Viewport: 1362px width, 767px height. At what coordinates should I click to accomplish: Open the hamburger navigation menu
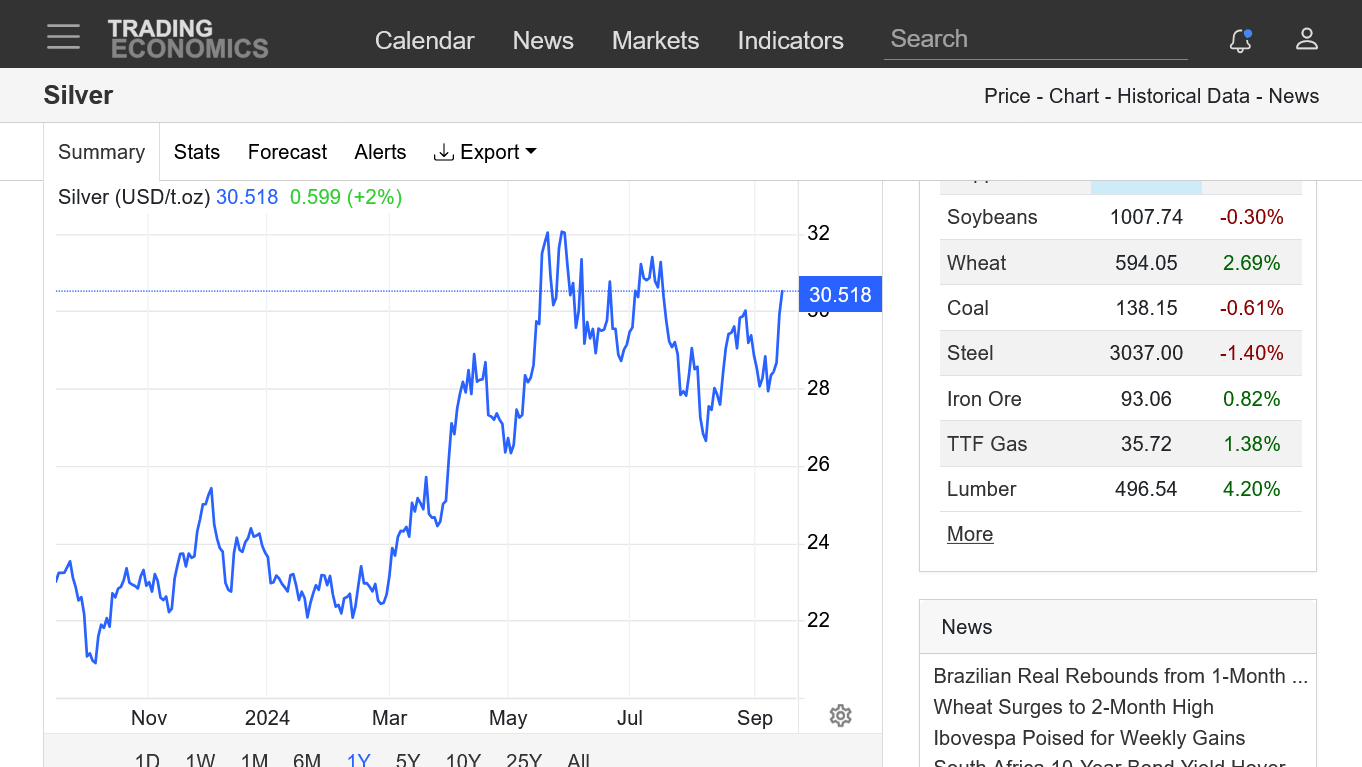pyautogui.click(x=63, y=38)
